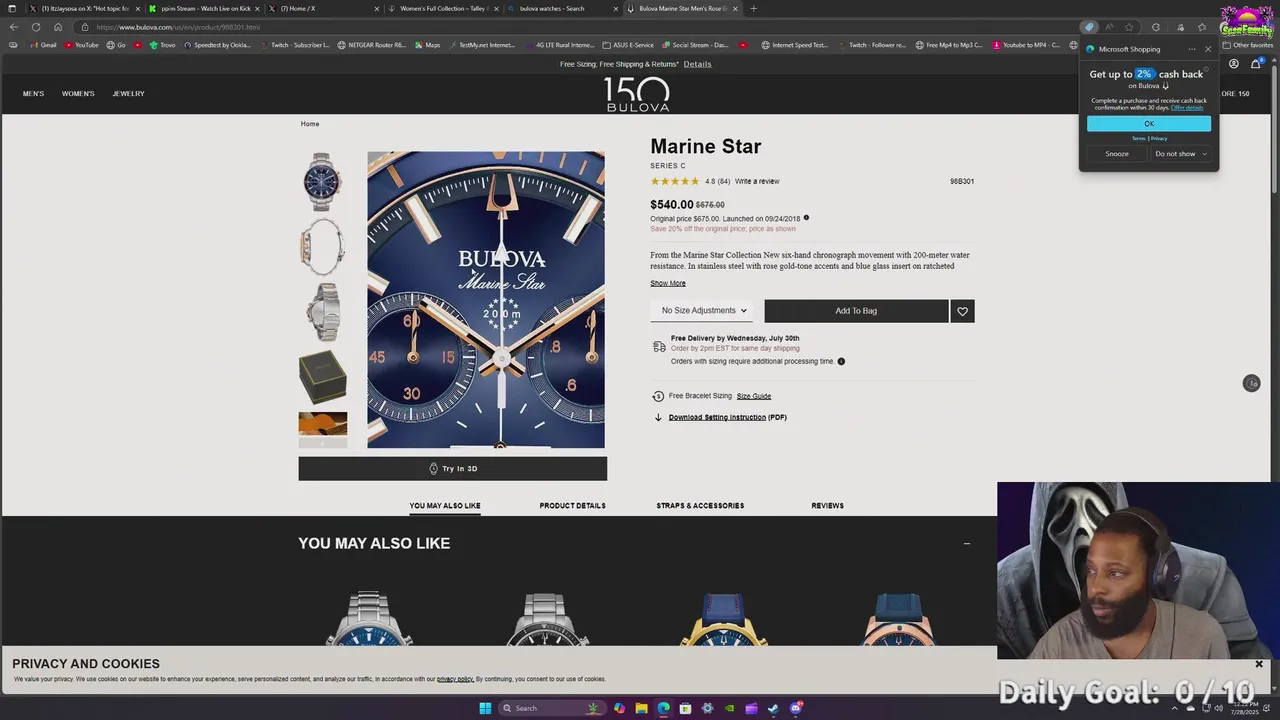This screenshot has height=720, width=1280.
Task: Click Snooze in shopping popup
Action: pyautogui.click(x=1117, y=154)
